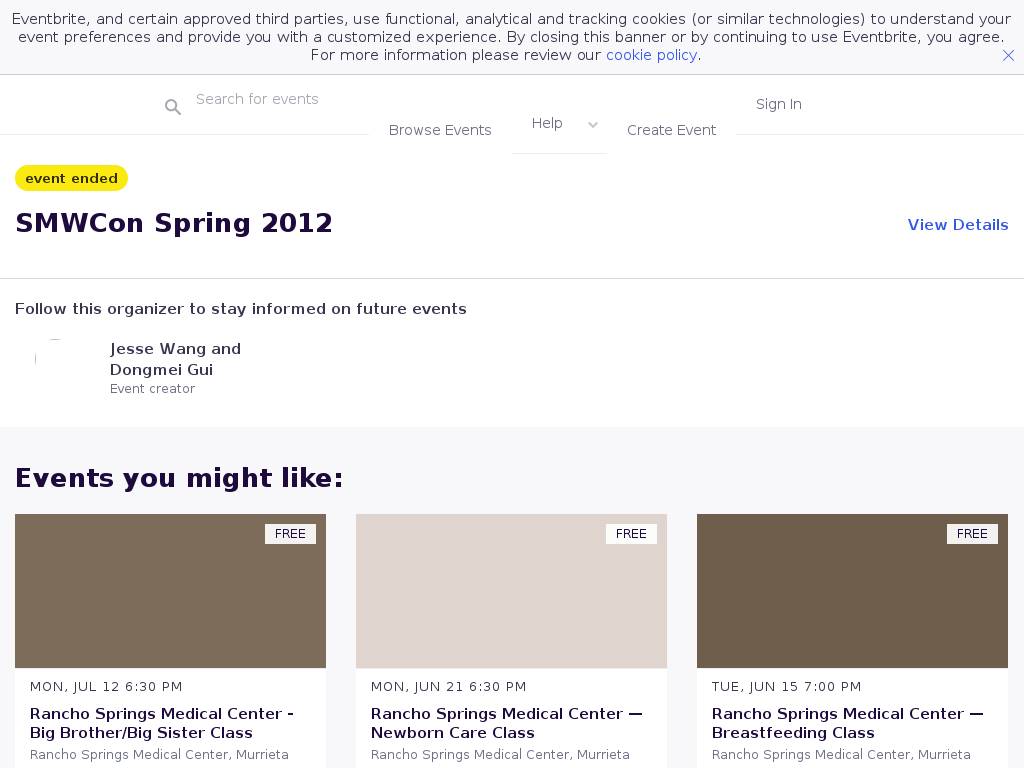Expand the Help dropdown chevron

click(x=593, y=125)
